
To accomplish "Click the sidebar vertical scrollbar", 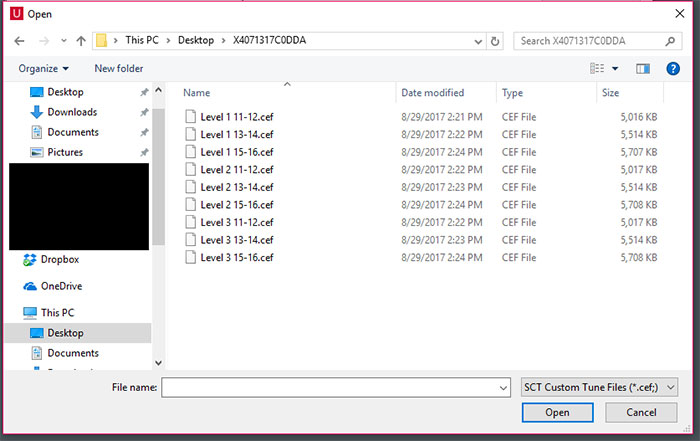I will coord(157,180).
